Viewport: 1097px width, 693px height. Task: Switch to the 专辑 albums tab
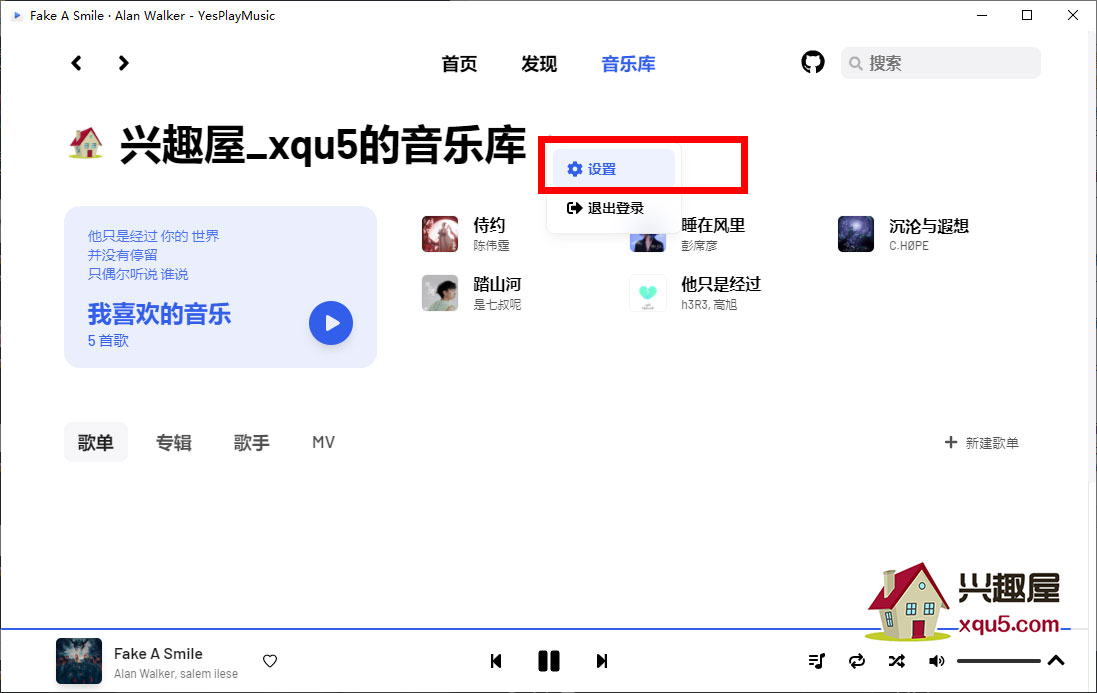[174, 442]
